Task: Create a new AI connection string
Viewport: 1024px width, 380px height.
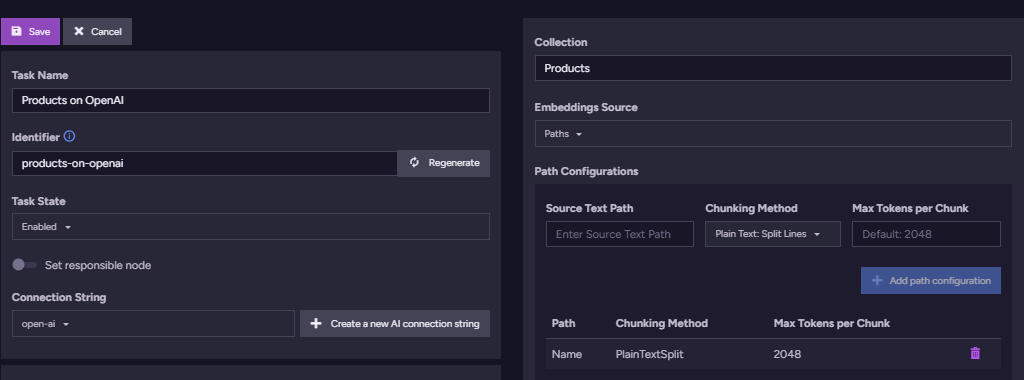Action: point(395,323)
